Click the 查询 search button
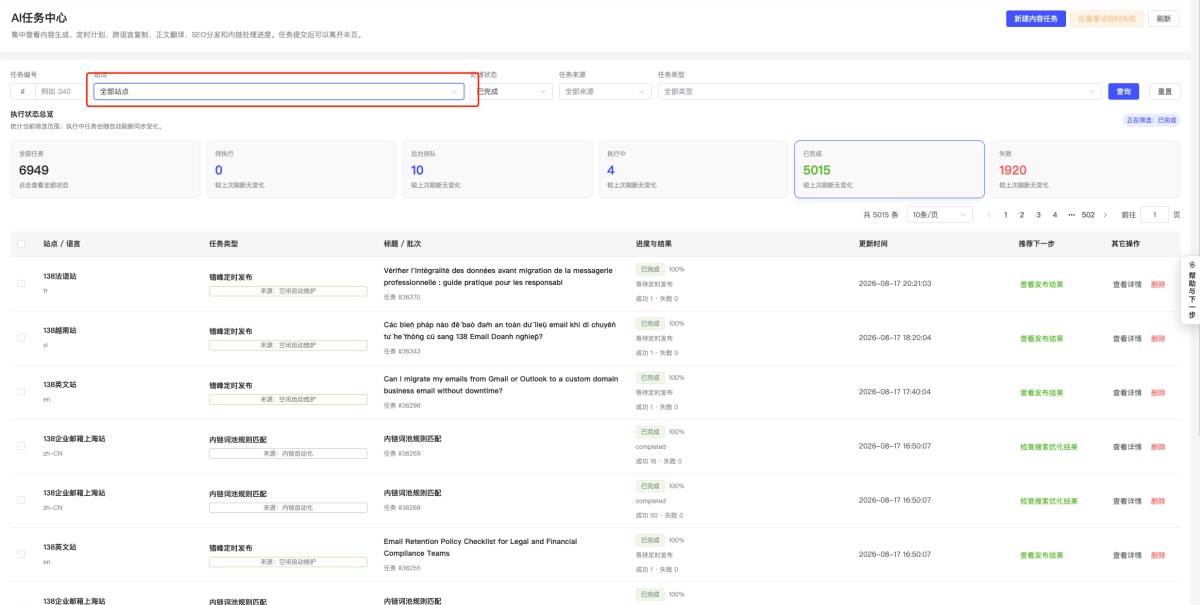 (x=1123, y=91)
